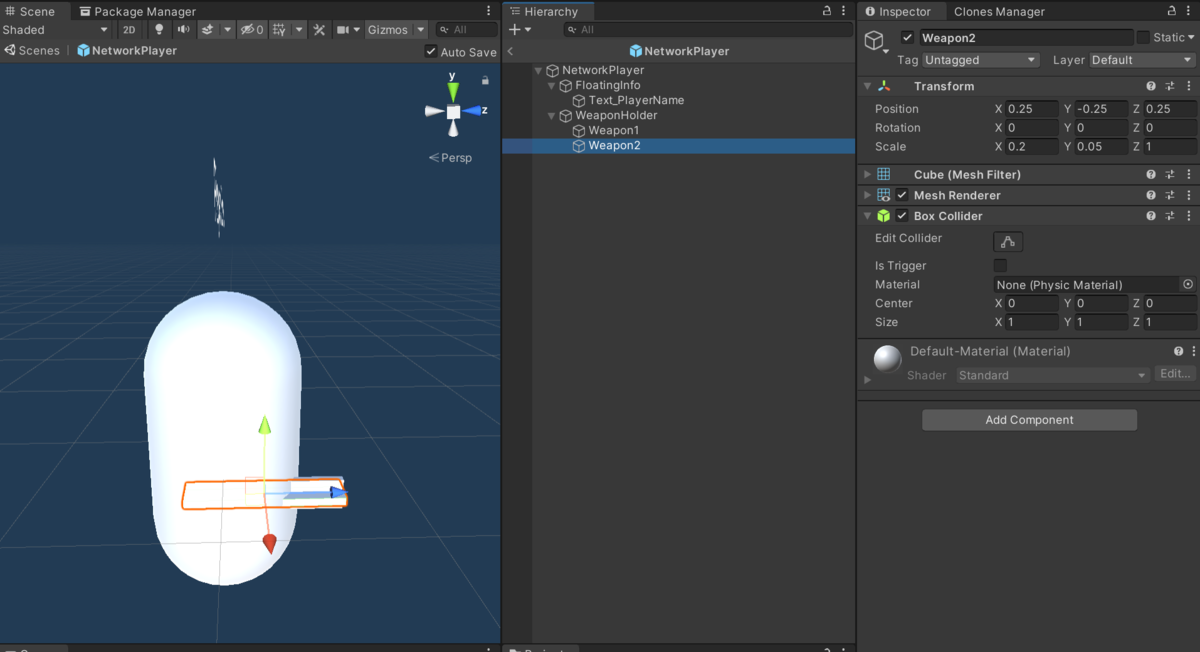Toggle scene audio speaker icon

point(183,30)
